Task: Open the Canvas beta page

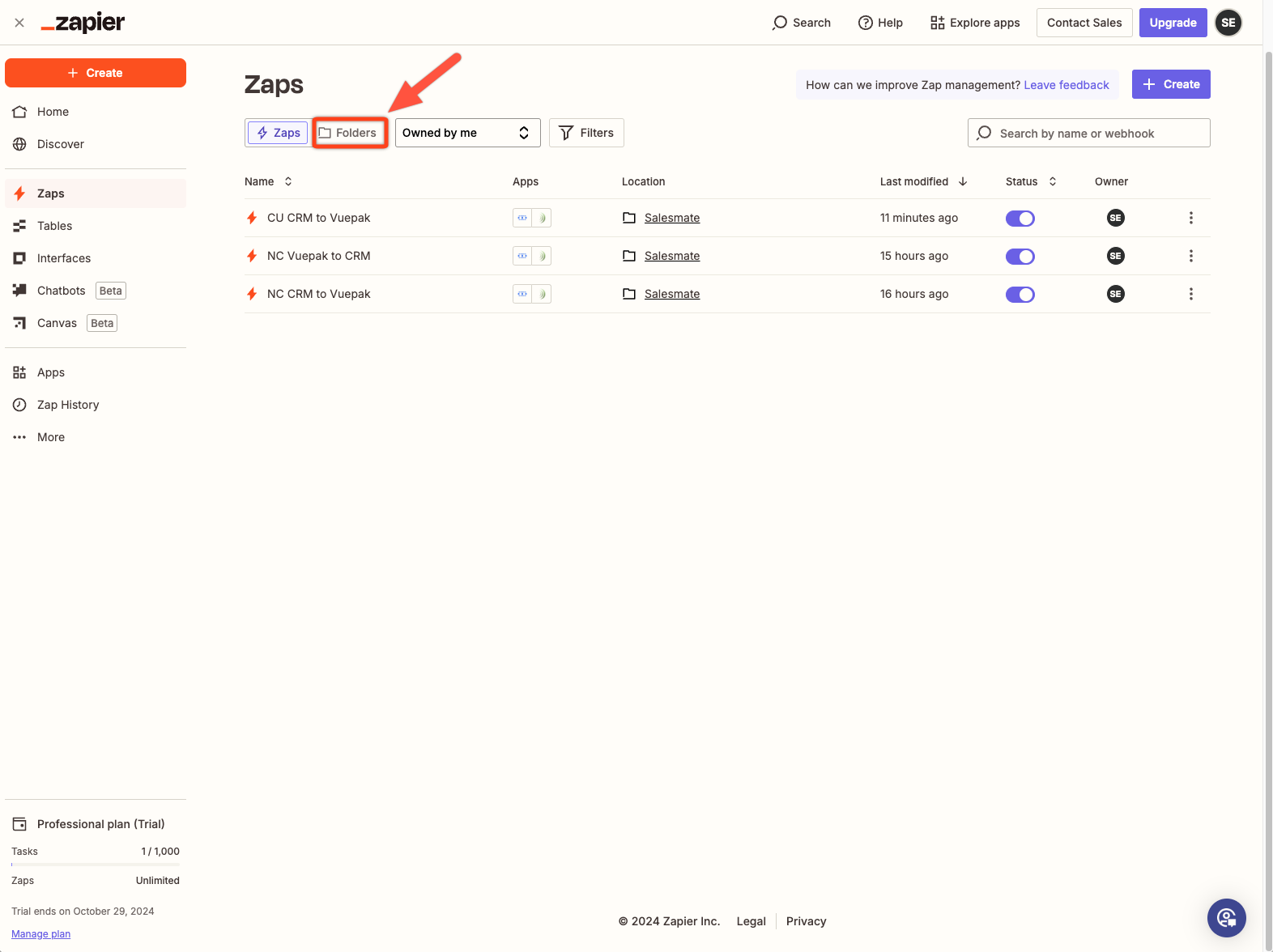Action: click(x=57, y=323)
